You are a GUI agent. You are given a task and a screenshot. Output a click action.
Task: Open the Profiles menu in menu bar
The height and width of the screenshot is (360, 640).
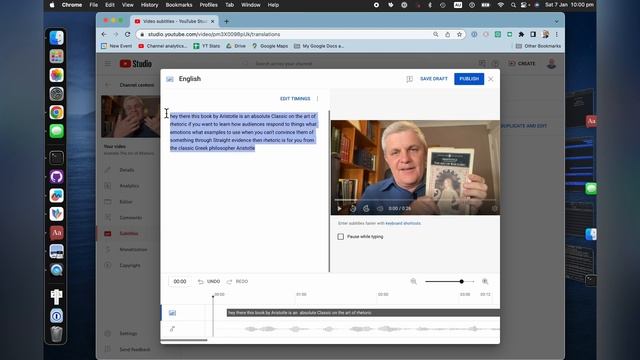[x=208, y=5]
